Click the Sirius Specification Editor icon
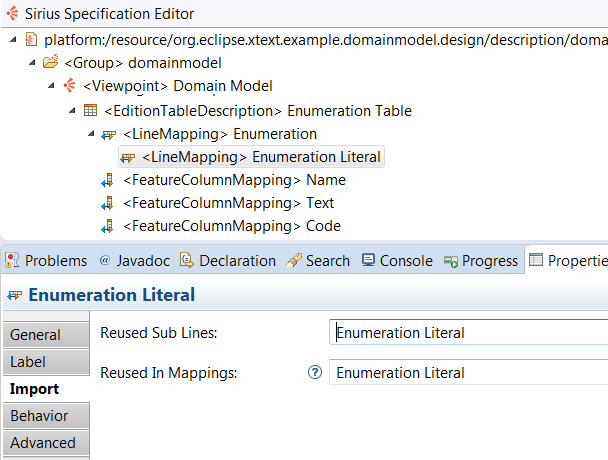The image size is (608, 460). tap(11, 14)
